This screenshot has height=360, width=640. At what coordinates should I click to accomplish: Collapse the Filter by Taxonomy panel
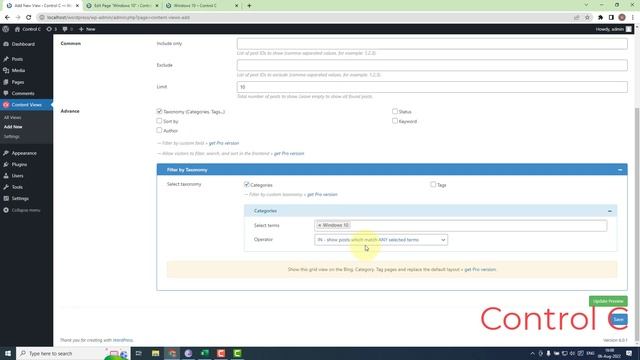pyautogui.click(x=620, y=170)
